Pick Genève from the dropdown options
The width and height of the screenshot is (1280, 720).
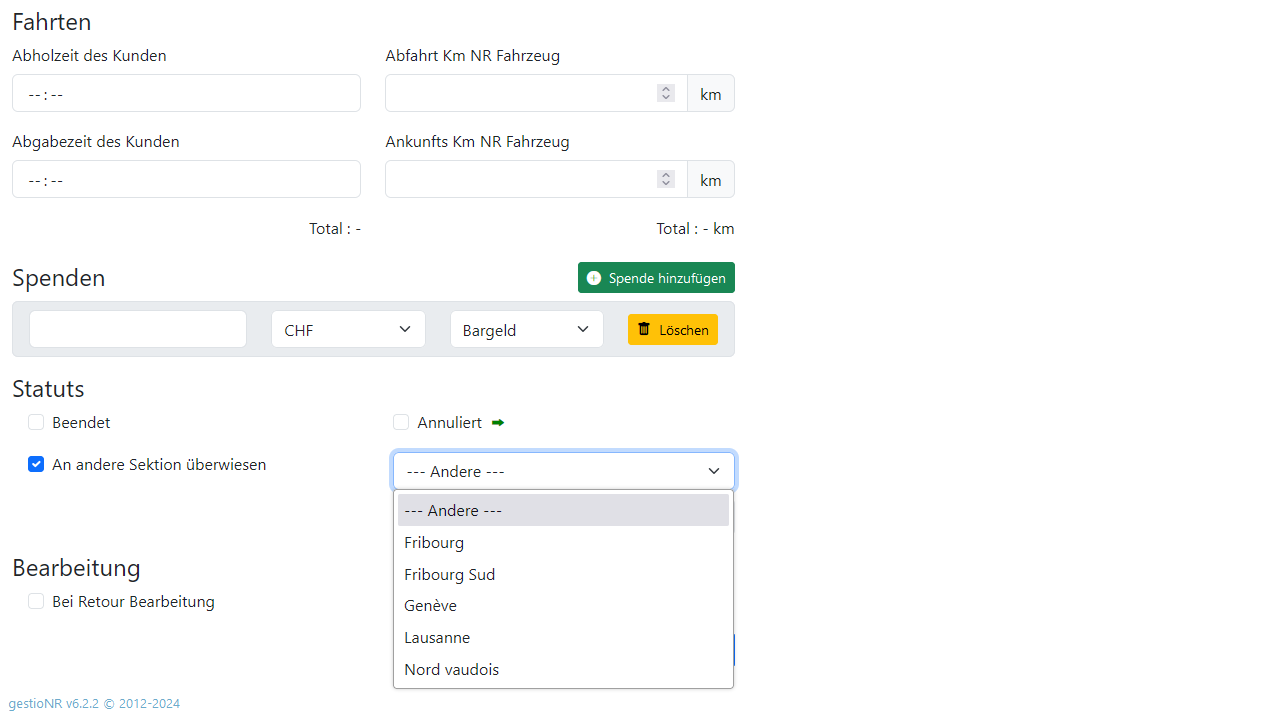(x=430, y=606)
